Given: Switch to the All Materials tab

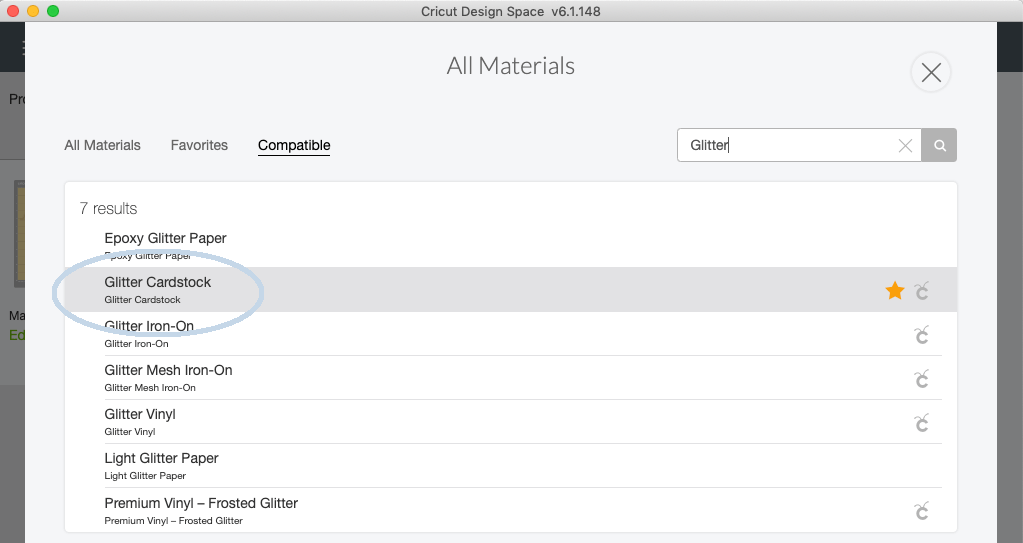Looking at the screenshot, I should point(102,146).
